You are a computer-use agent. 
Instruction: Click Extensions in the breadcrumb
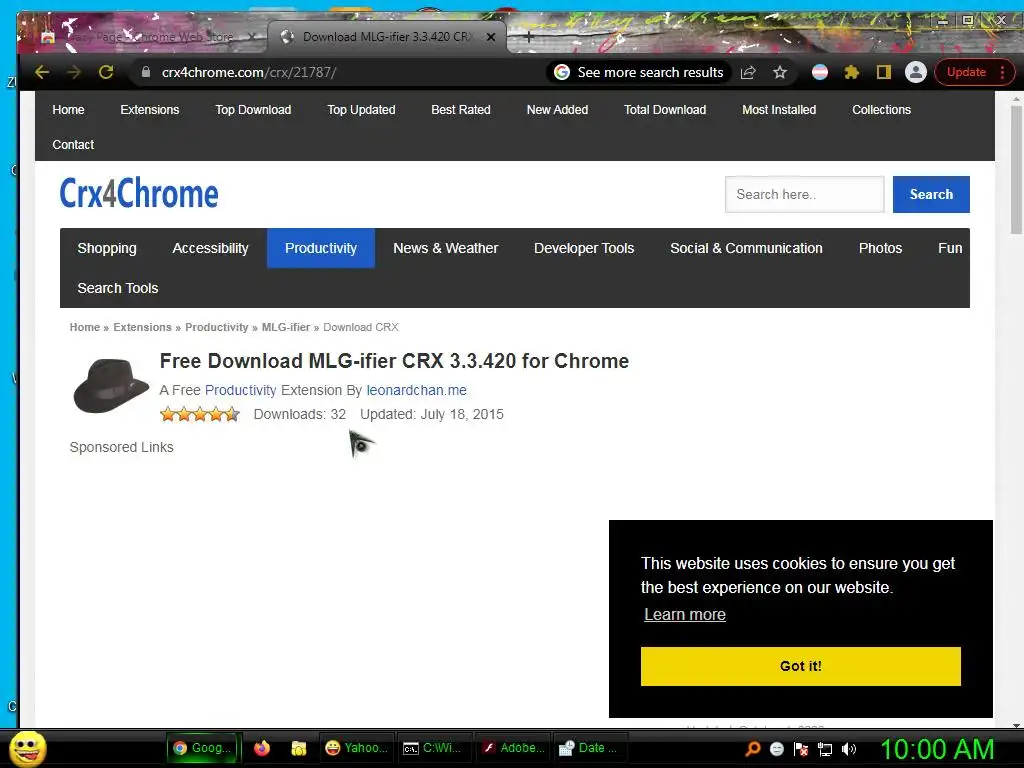click(x=142, y=327)
